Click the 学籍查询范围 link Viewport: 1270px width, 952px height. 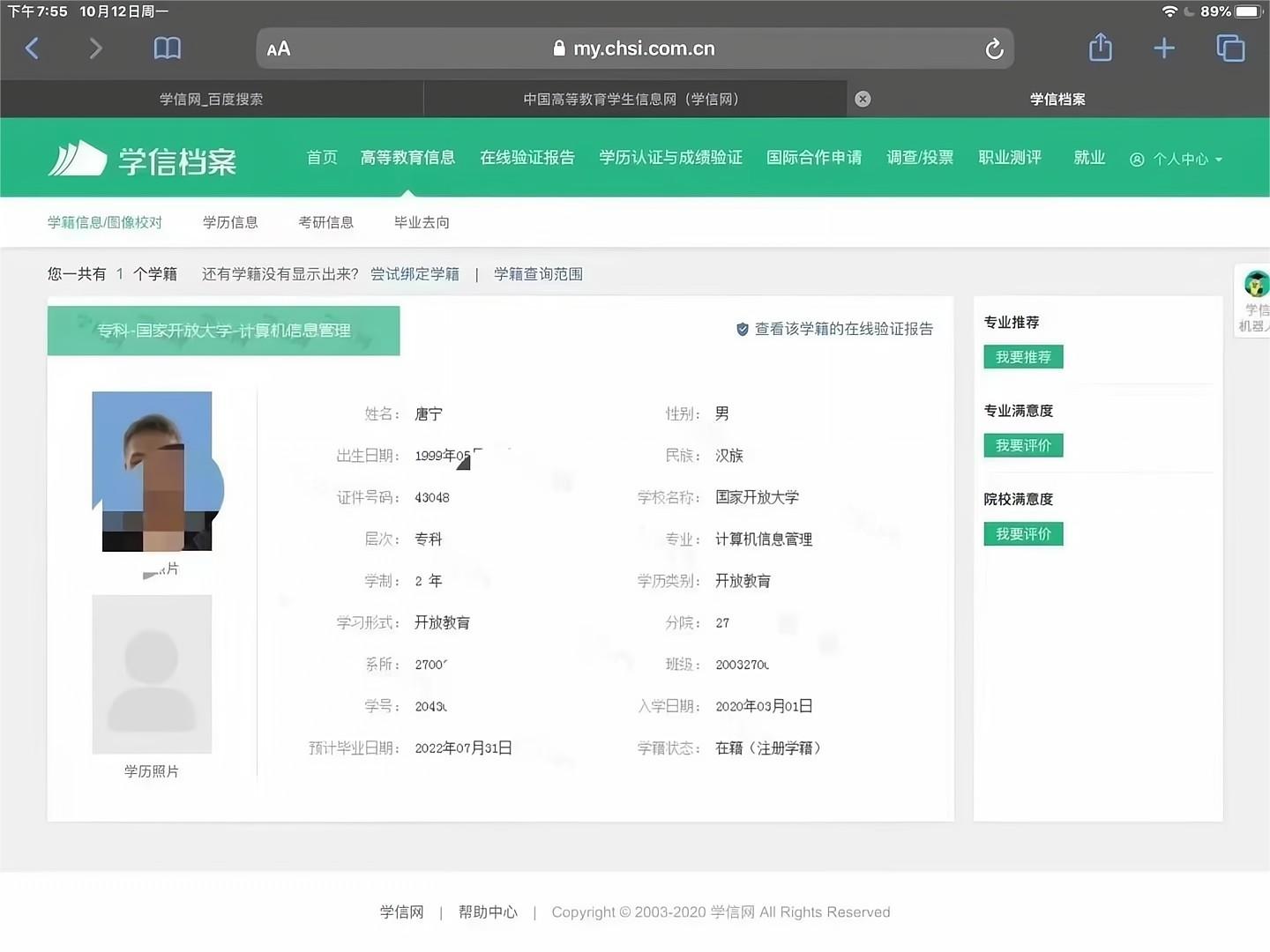pos(538,274)
